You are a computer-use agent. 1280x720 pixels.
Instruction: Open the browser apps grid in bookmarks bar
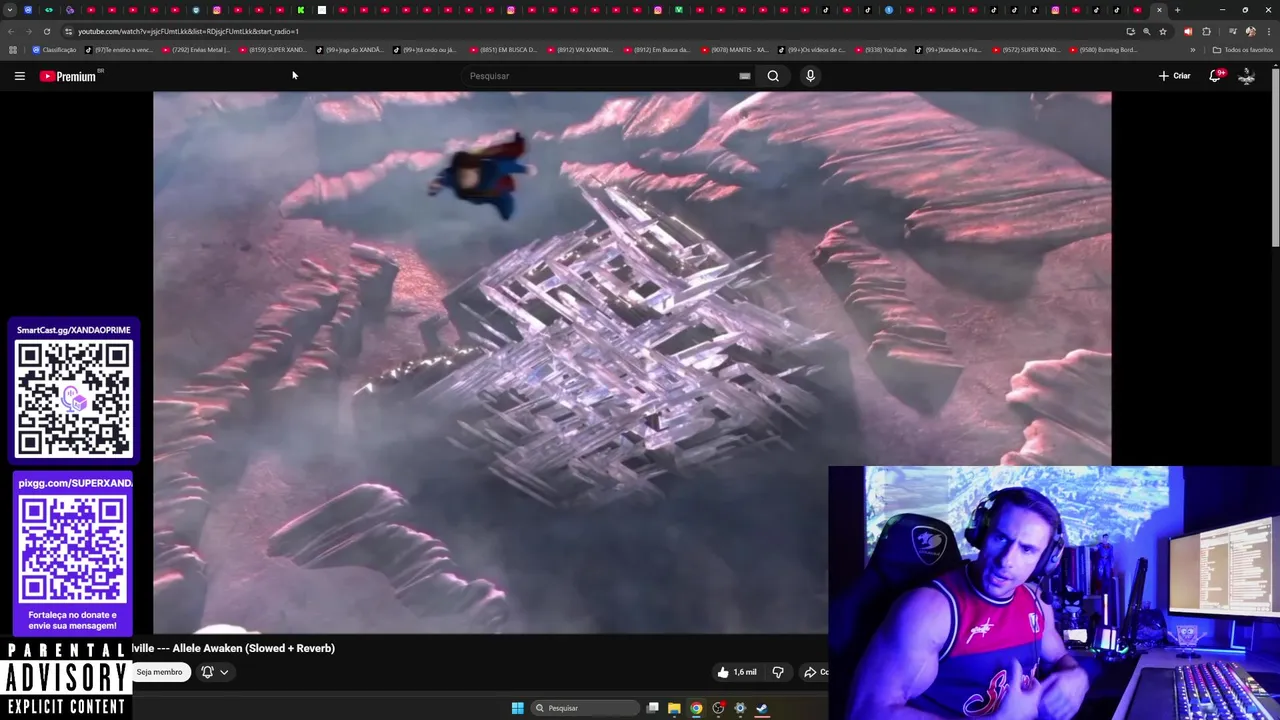pos(12,50)
